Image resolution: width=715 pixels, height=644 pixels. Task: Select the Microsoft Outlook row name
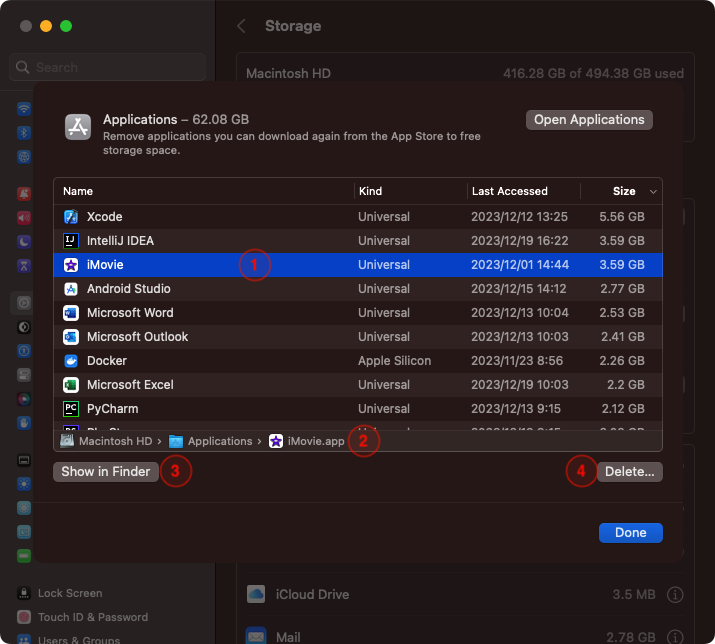pos(137,337)
